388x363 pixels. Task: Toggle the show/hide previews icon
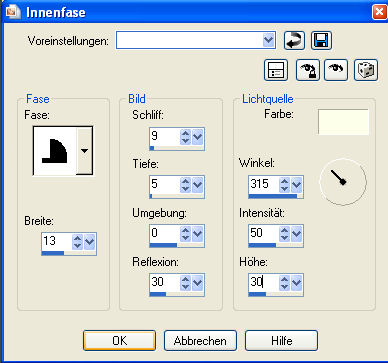coord(276,70)
